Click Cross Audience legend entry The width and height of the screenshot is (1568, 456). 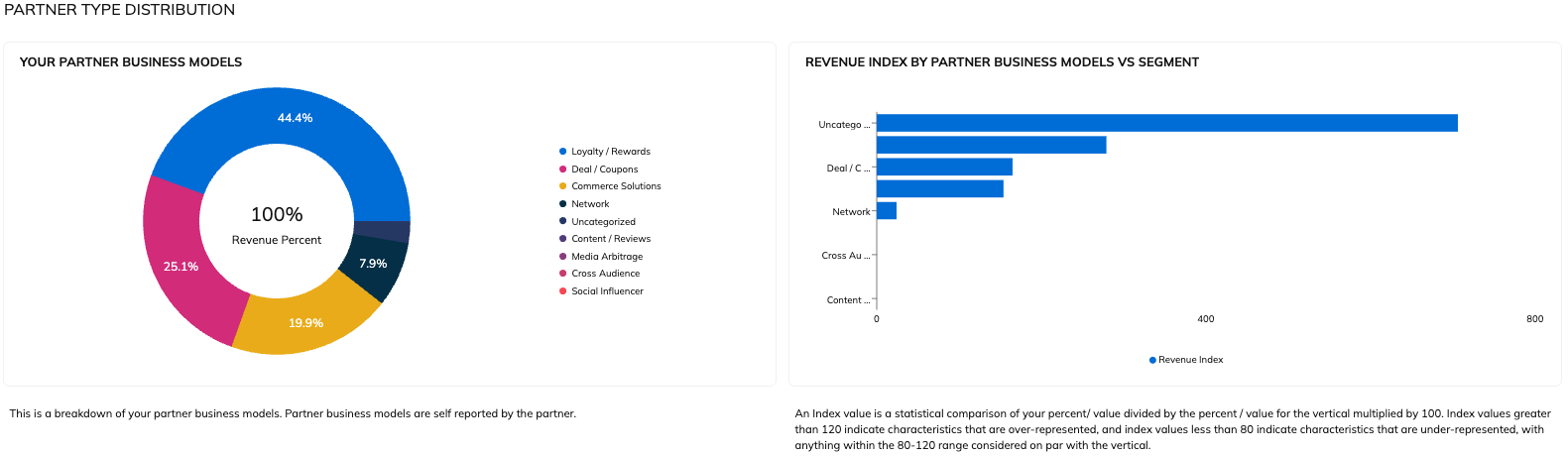tap(605, 274)
